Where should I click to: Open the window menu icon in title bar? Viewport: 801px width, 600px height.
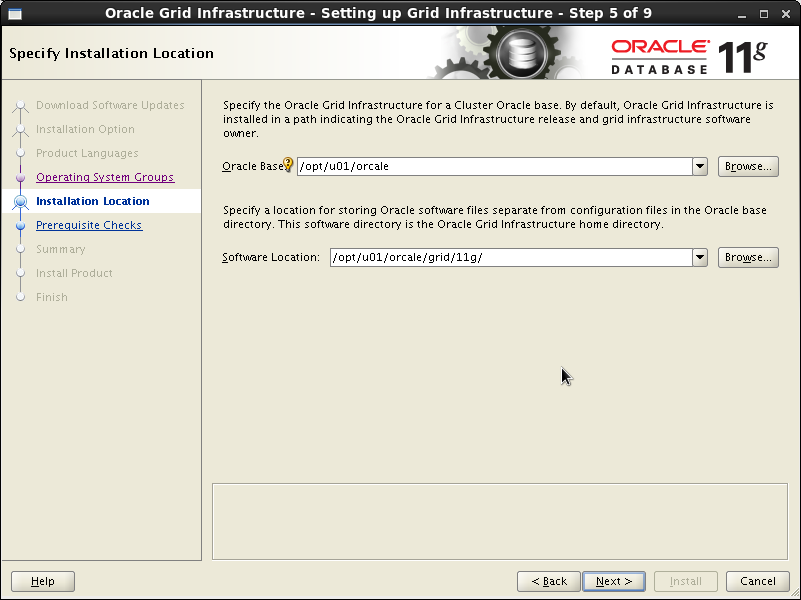pos(15,14)
